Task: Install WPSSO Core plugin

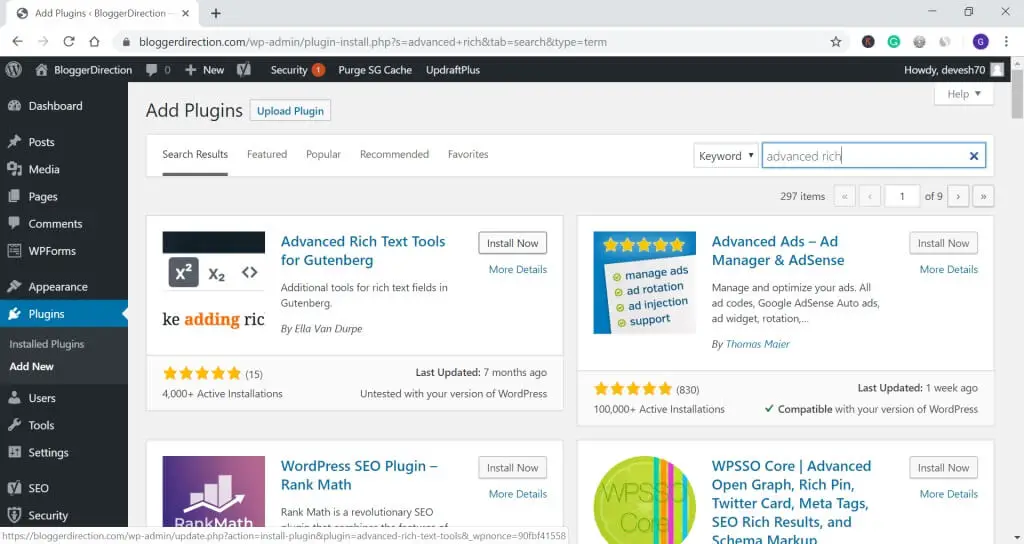Action: pos(943,468)
